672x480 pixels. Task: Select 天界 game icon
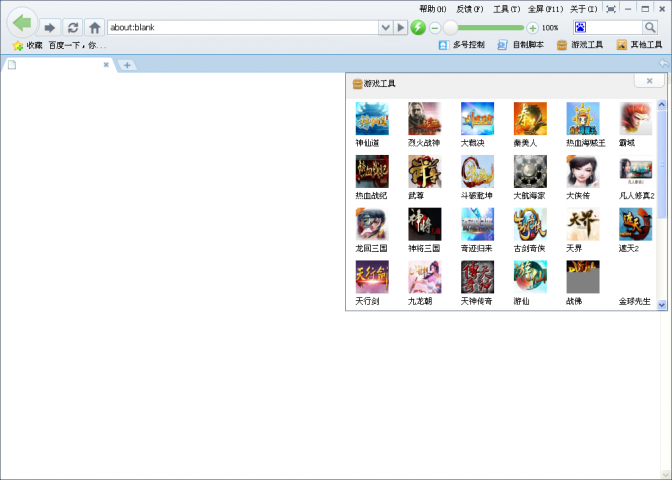(583, 224)
